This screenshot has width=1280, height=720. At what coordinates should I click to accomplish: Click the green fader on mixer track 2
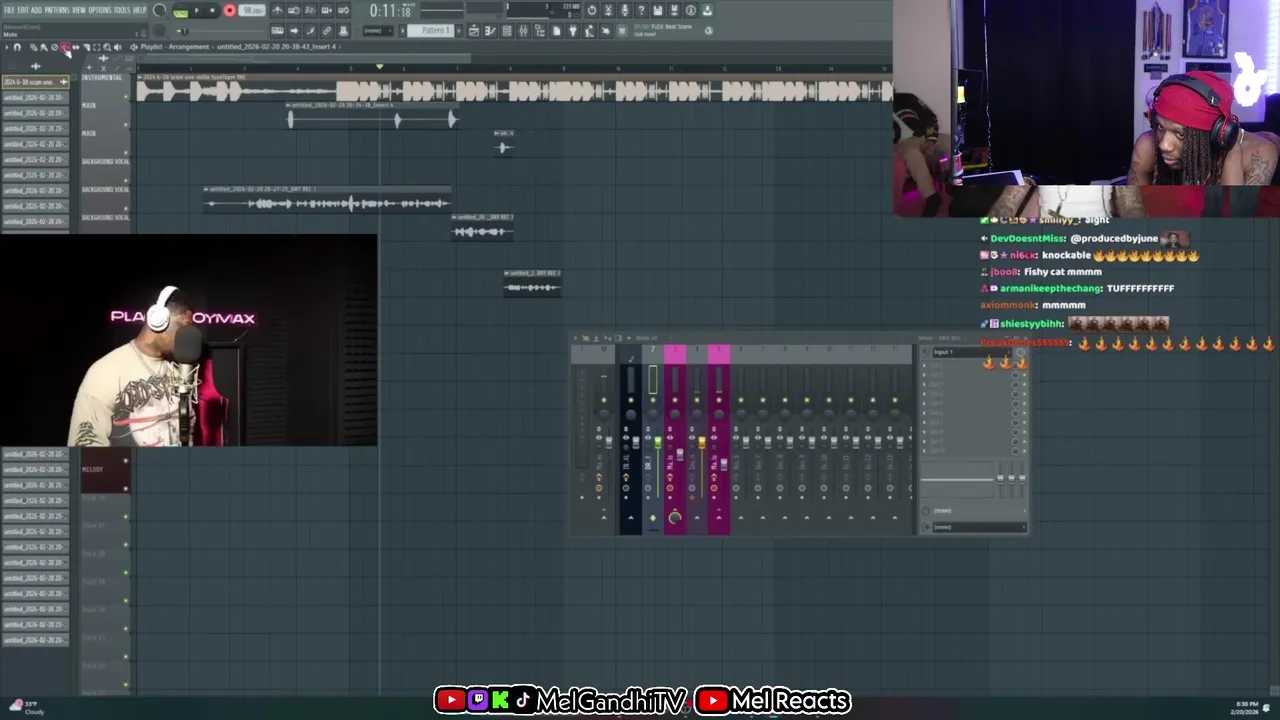pos(658,442)
